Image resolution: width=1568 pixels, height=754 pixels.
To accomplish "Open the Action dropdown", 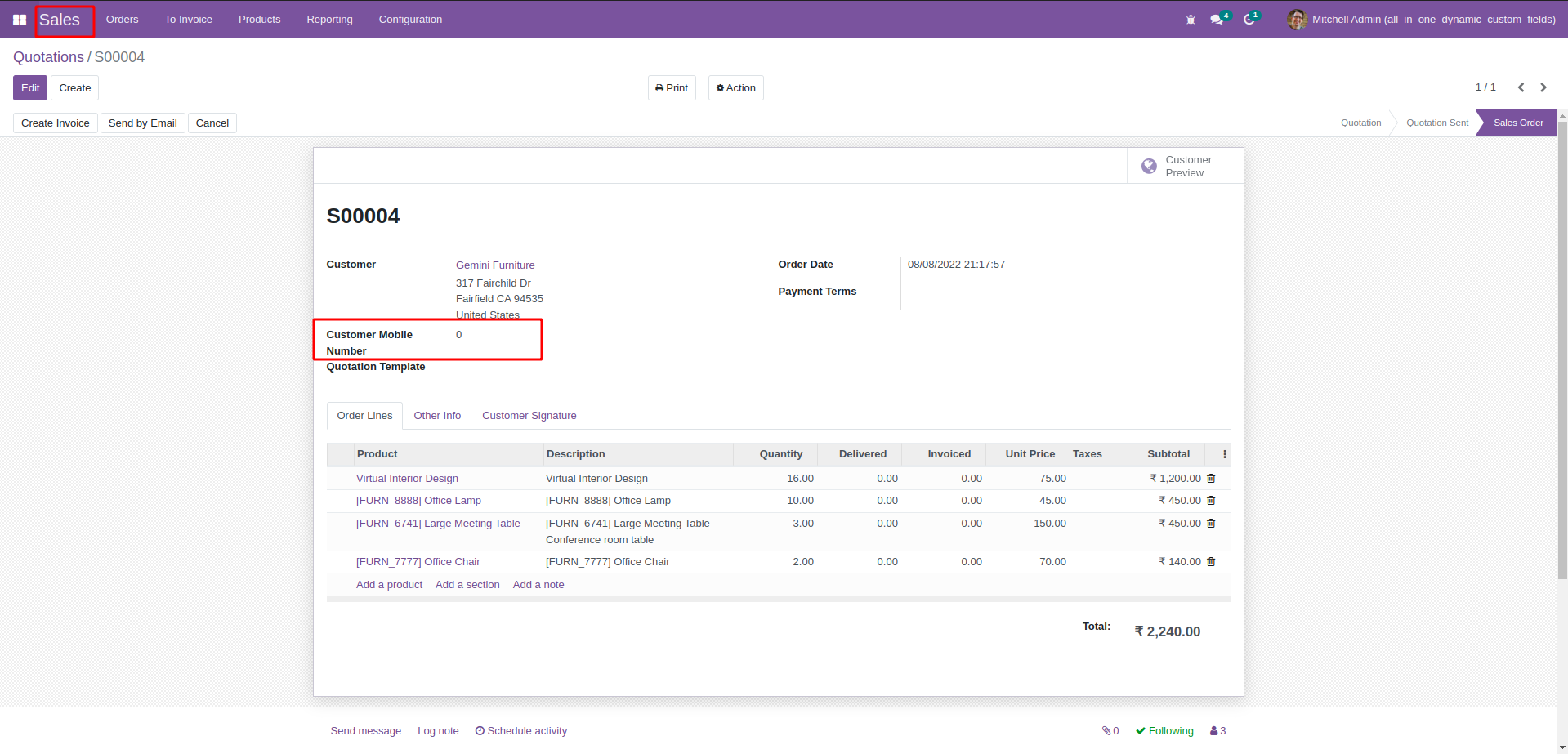I will click(735, 88).
